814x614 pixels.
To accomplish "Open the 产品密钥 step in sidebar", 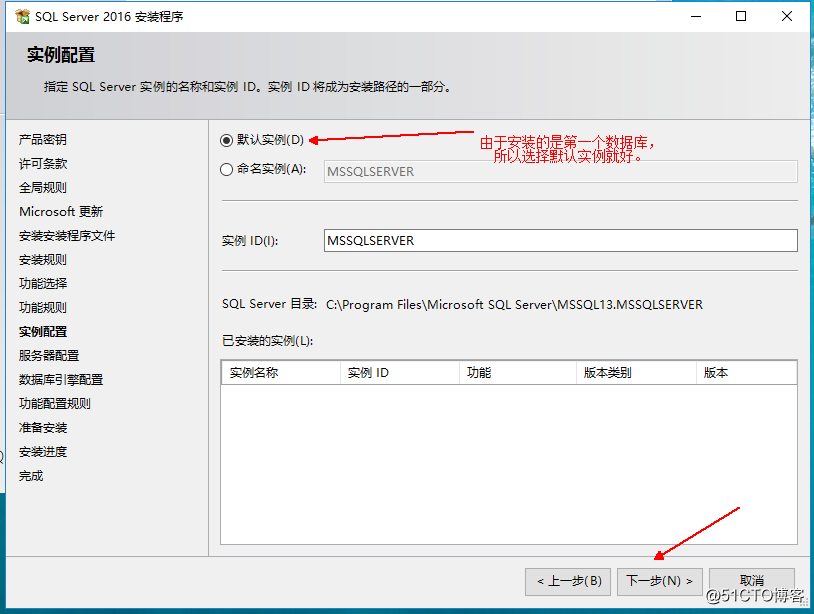I will pyautogui.click(x=43, y=140).
